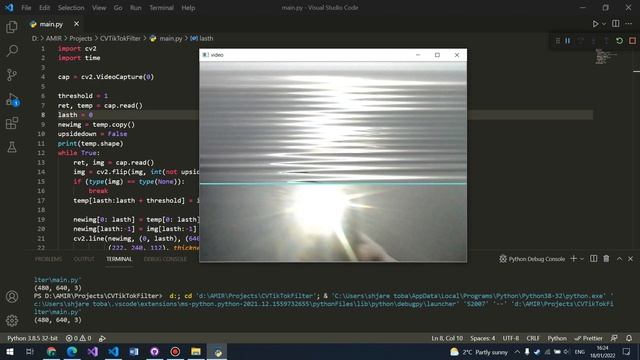Click the editor minimap
The height and width of the screenshot is (360, 640).
pos(605,56)
